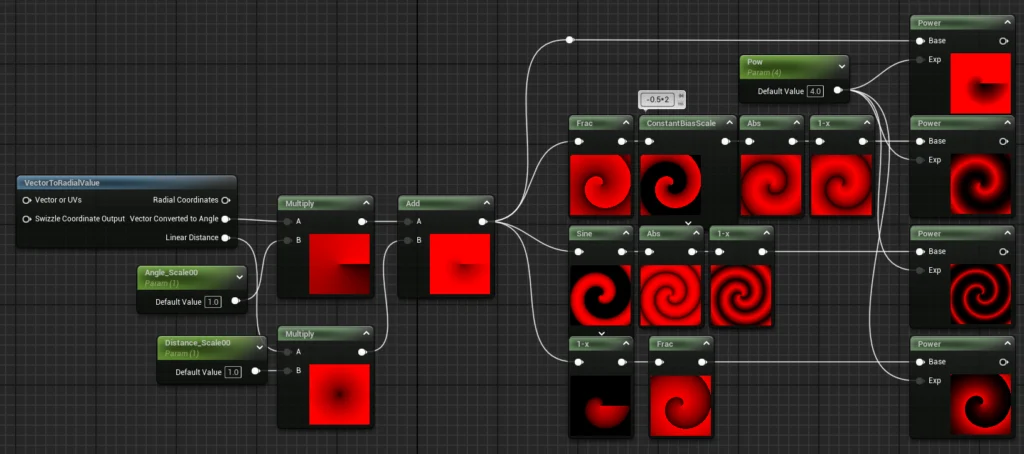Click the ConstantBiasScale node's input pin
This screenshot has height=454, width=1024.
point(648,141)
